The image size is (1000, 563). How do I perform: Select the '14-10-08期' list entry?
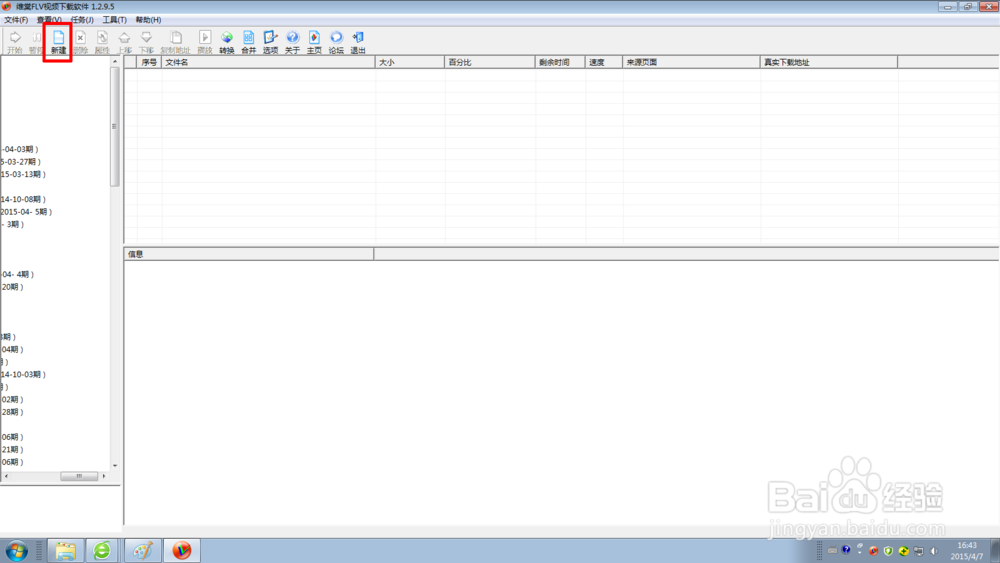tap(23, 200)
